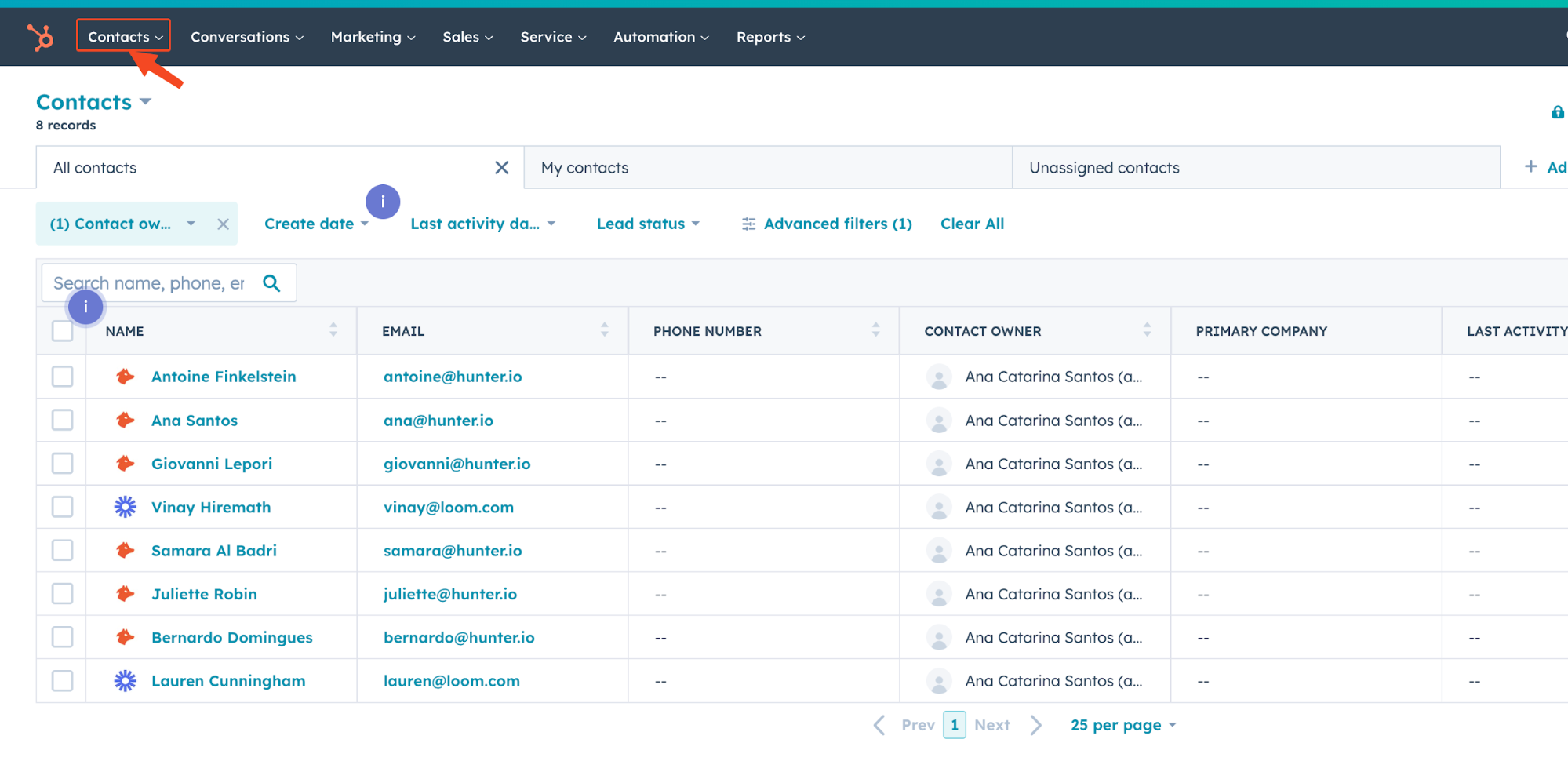Screen dimensions: 1568x783
Task: Check the box for Vinay Hiremath
Action: click(62, 507)
